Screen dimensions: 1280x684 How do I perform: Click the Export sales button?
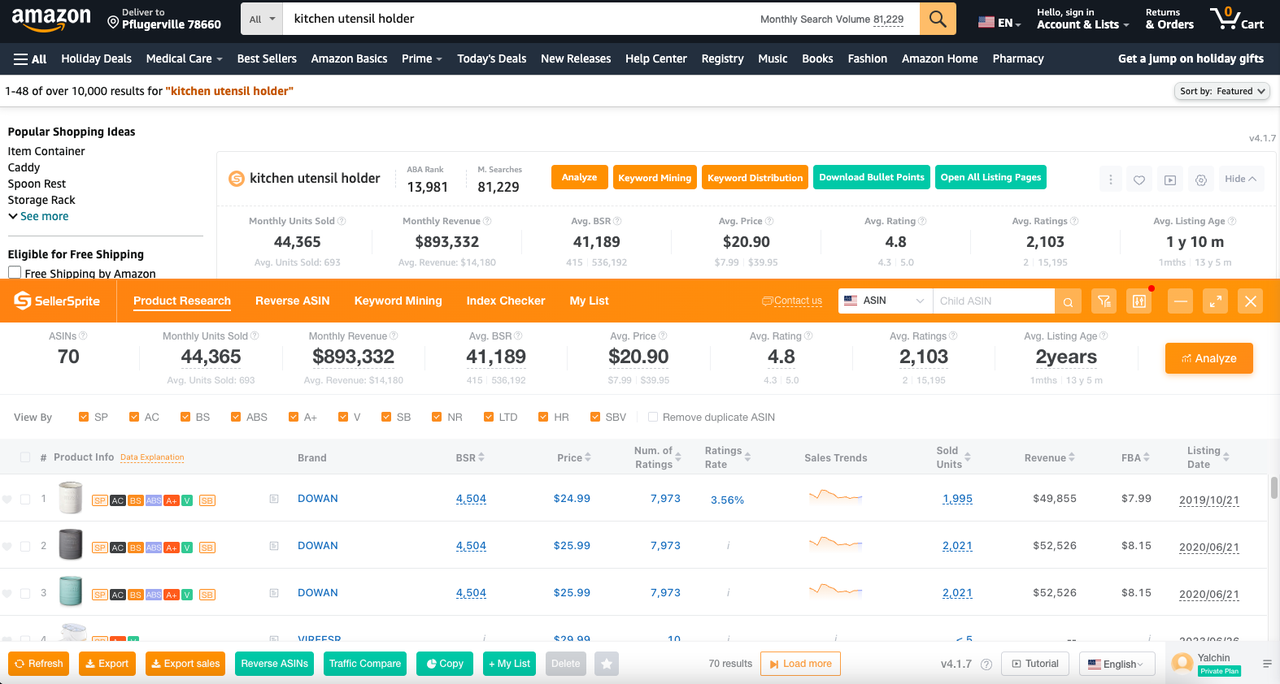185,663
